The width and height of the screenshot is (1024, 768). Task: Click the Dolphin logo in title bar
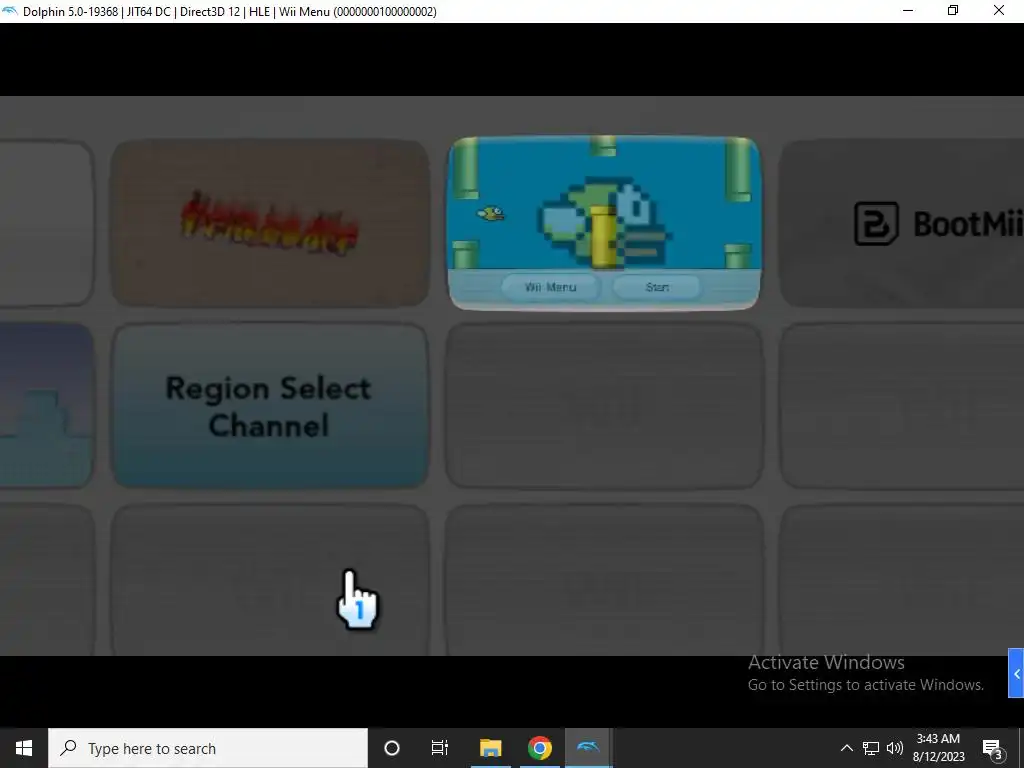(x=10, y=11)
